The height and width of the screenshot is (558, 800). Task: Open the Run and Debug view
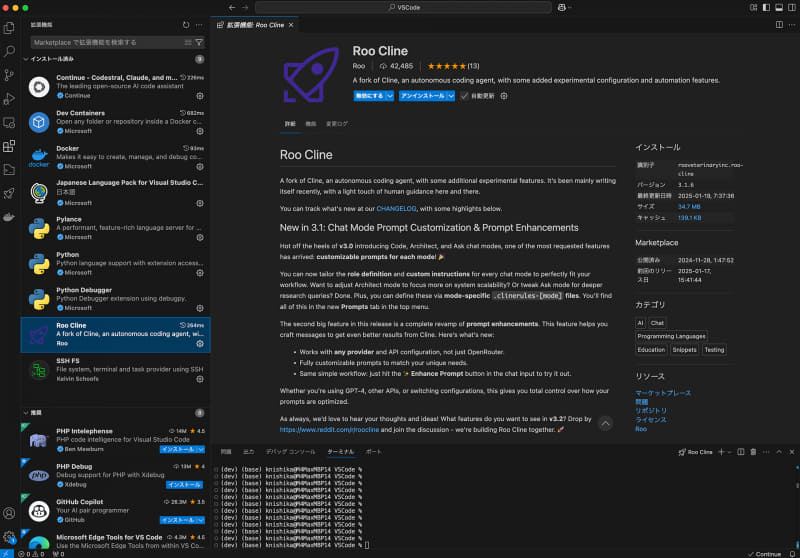pyautogui.click(x=9, y=98)
